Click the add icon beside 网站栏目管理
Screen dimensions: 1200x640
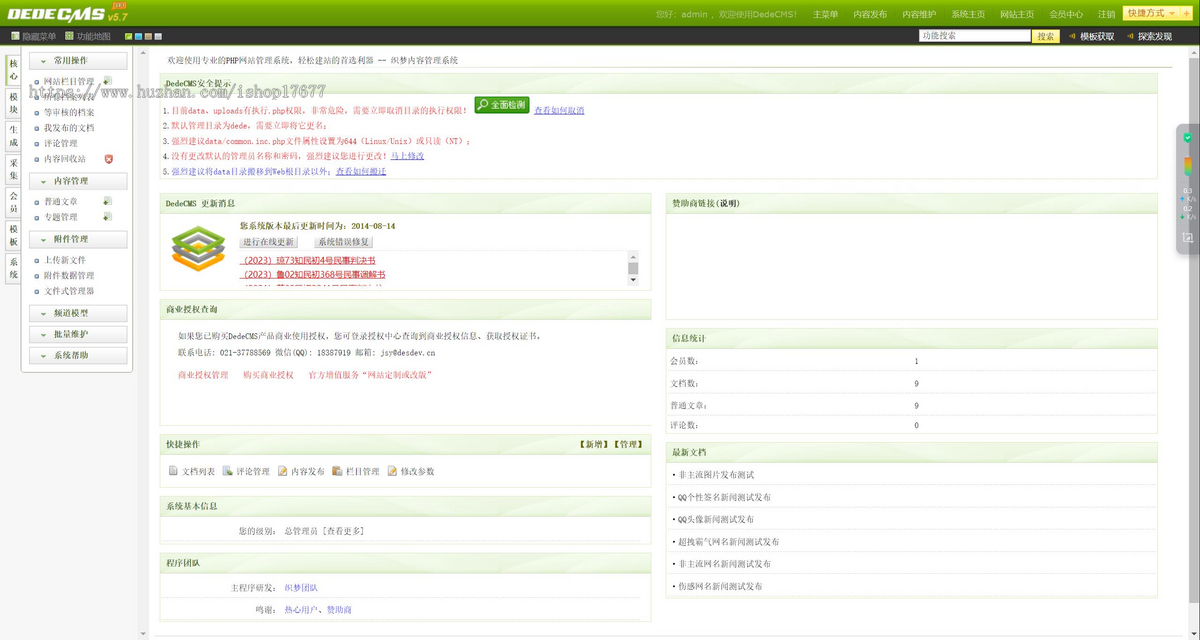click(x=107, y=81)
